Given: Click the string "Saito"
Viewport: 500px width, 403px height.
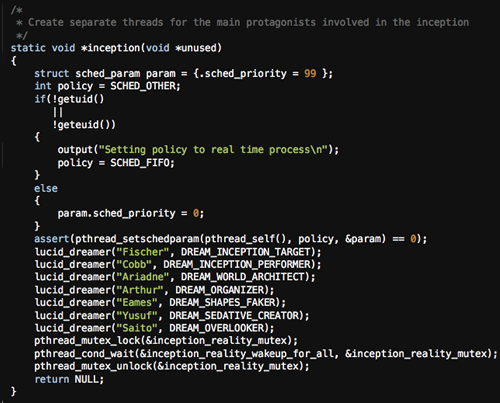Looking at the screenshot, I should pos(137,328).
